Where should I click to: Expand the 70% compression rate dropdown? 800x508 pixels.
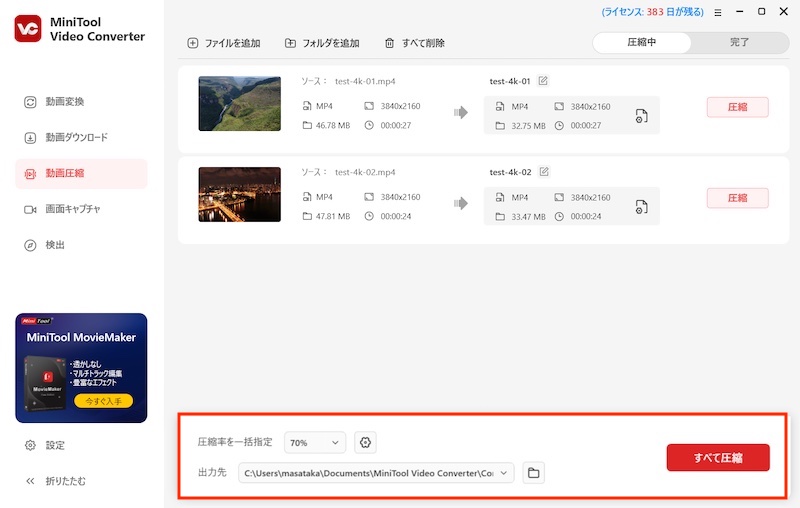[315, 442]
